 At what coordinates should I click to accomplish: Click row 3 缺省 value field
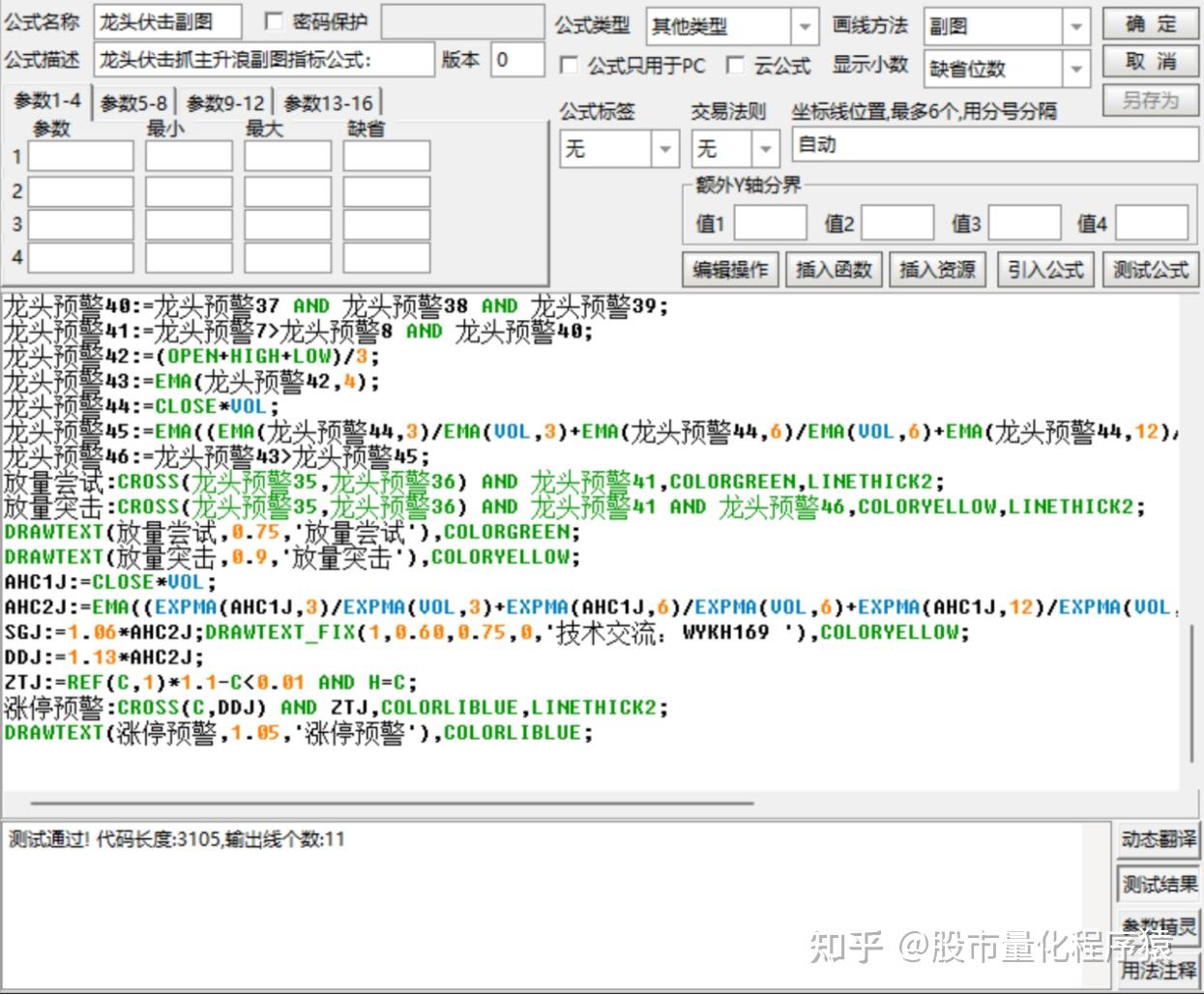click(386, 224)
